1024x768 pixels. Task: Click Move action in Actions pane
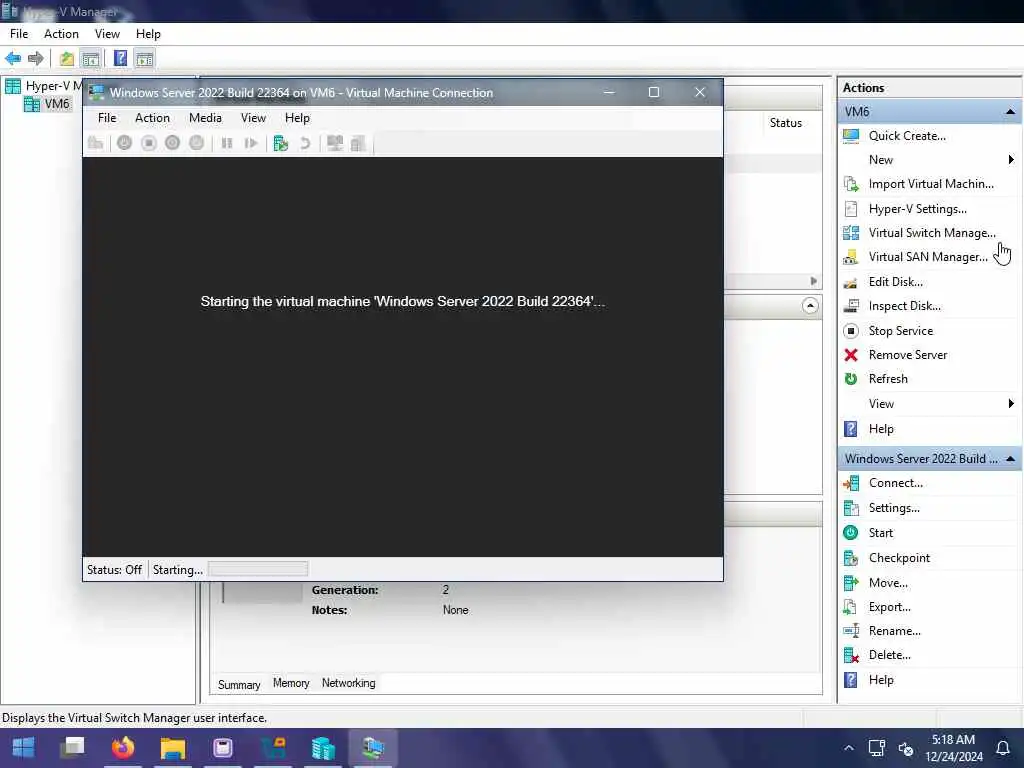click(888, 583)
